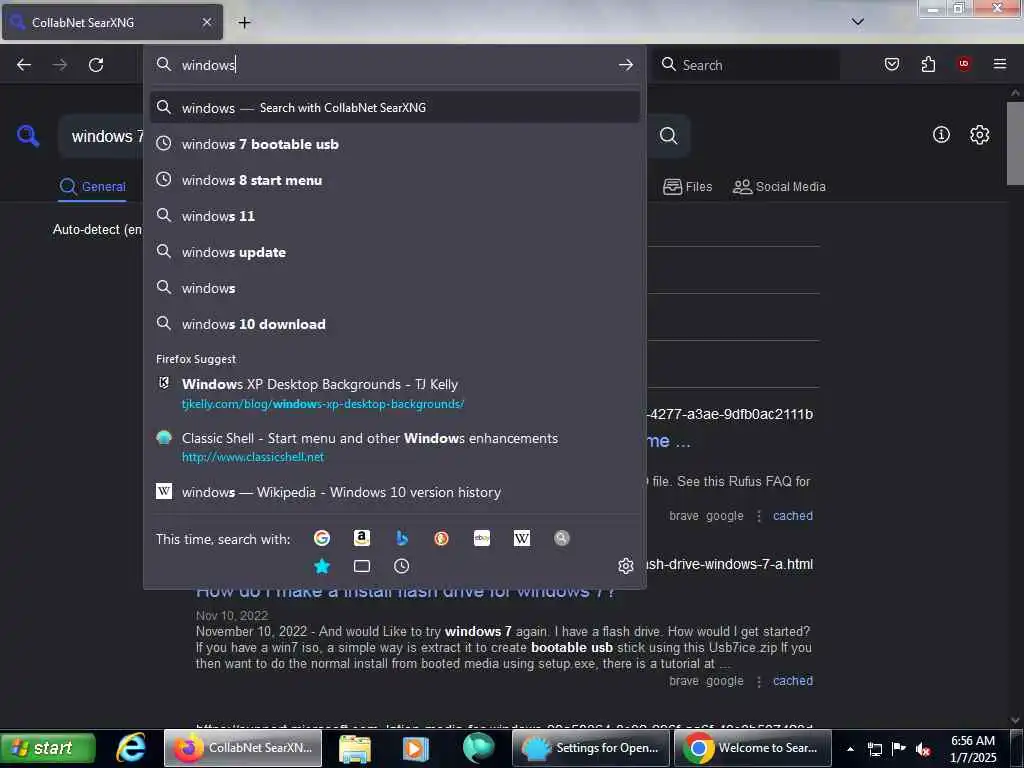This screenshot has width=1024, height=768.
Task: Search history via the clock icon
Action: [x=402, y=566]
